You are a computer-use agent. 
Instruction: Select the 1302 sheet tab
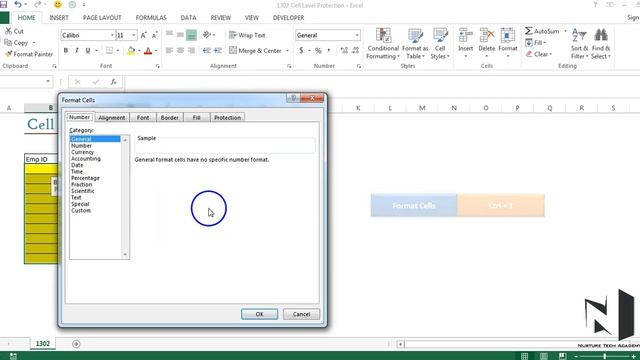click(x=43, y=344)
